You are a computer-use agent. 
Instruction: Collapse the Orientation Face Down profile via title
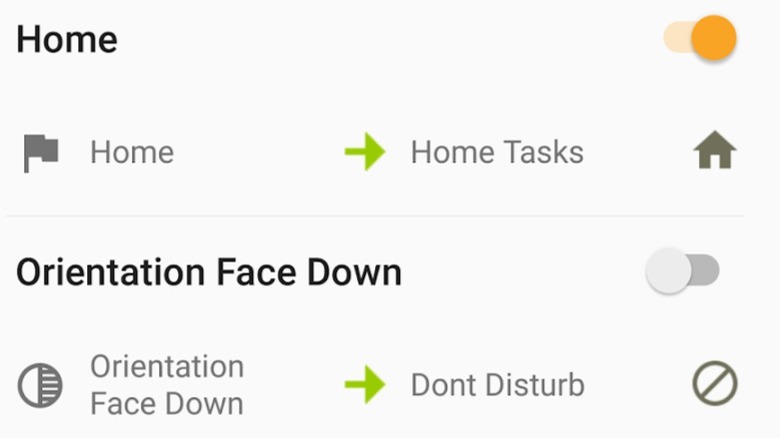tap(209, 272)
